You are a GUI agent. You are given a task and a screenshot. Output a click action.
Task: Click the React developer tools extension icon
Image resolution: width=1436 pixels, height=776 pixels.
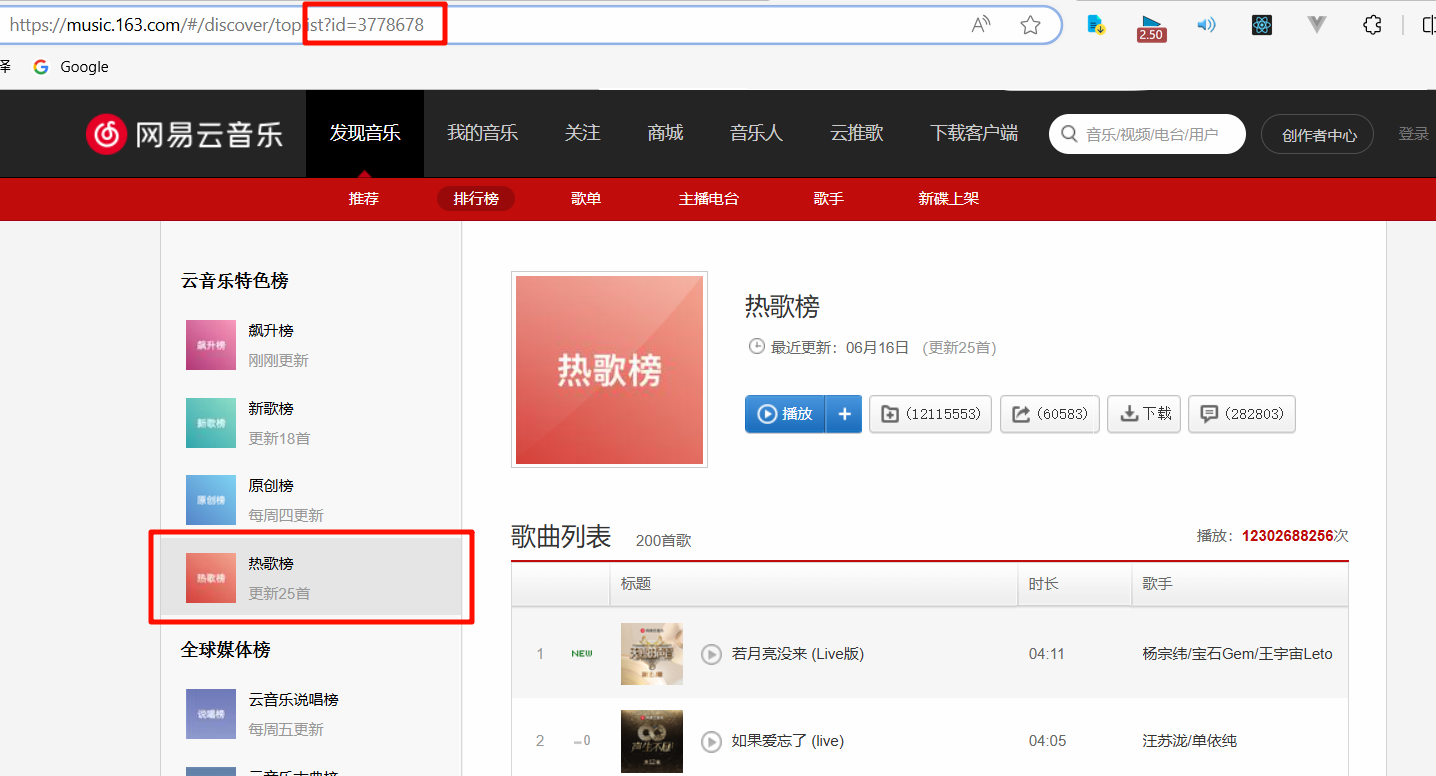tap(1262, 26)
